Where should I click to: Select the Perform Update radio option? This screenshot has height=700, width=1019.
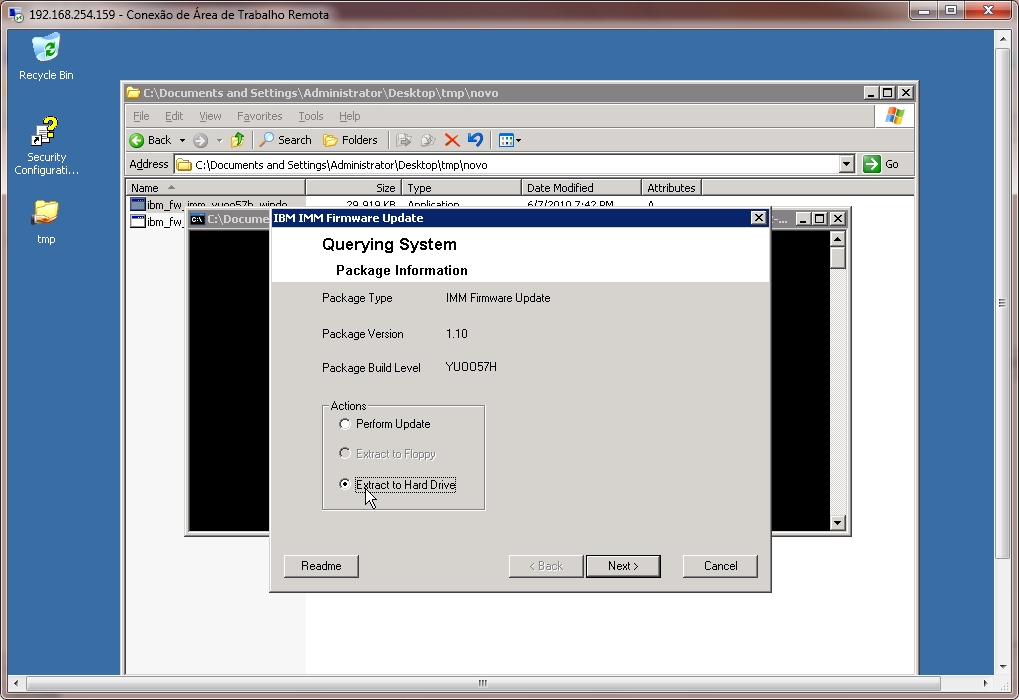click(x=345, y=424)
